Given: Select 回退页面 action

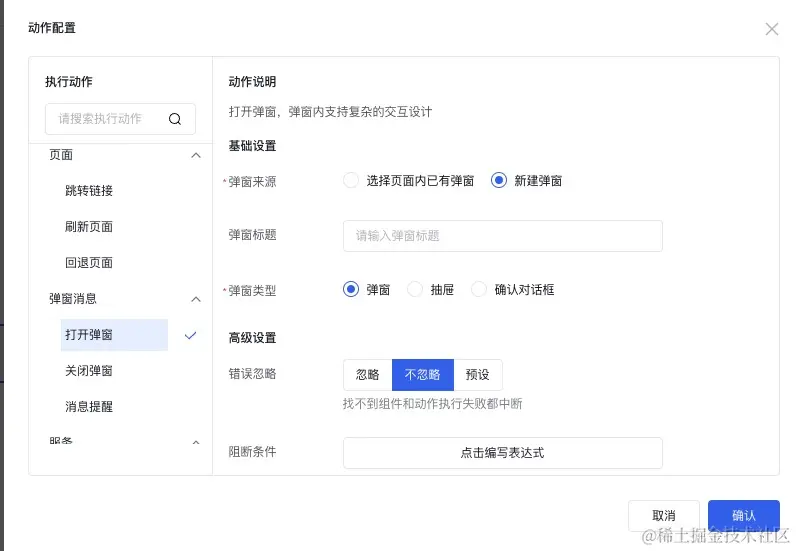Looking at the screenshot, I should [89, 263].
